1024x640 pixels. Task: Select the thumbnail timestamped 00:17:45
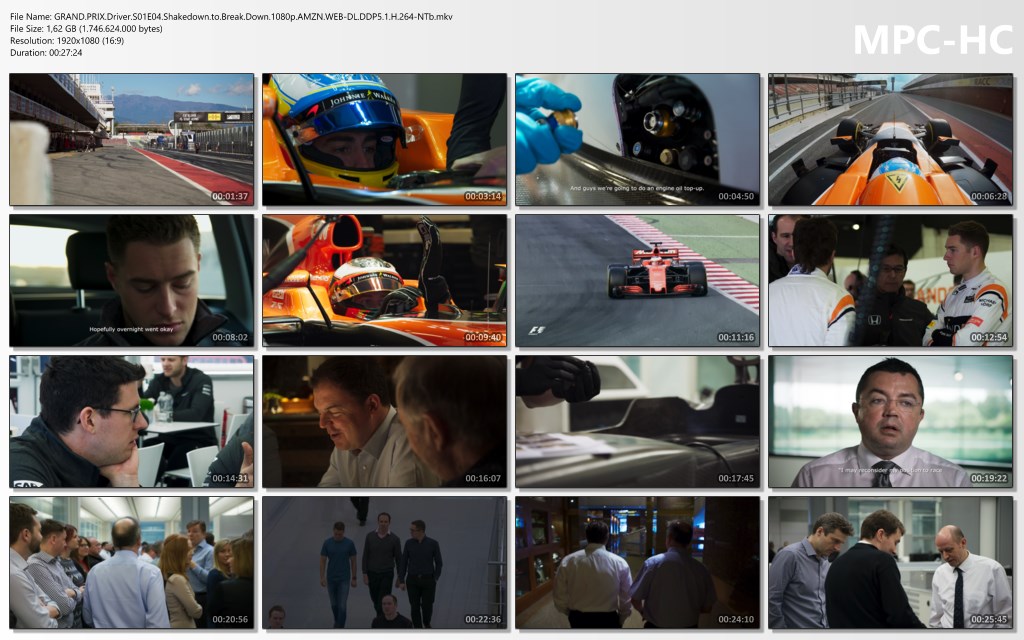[637, 421]
